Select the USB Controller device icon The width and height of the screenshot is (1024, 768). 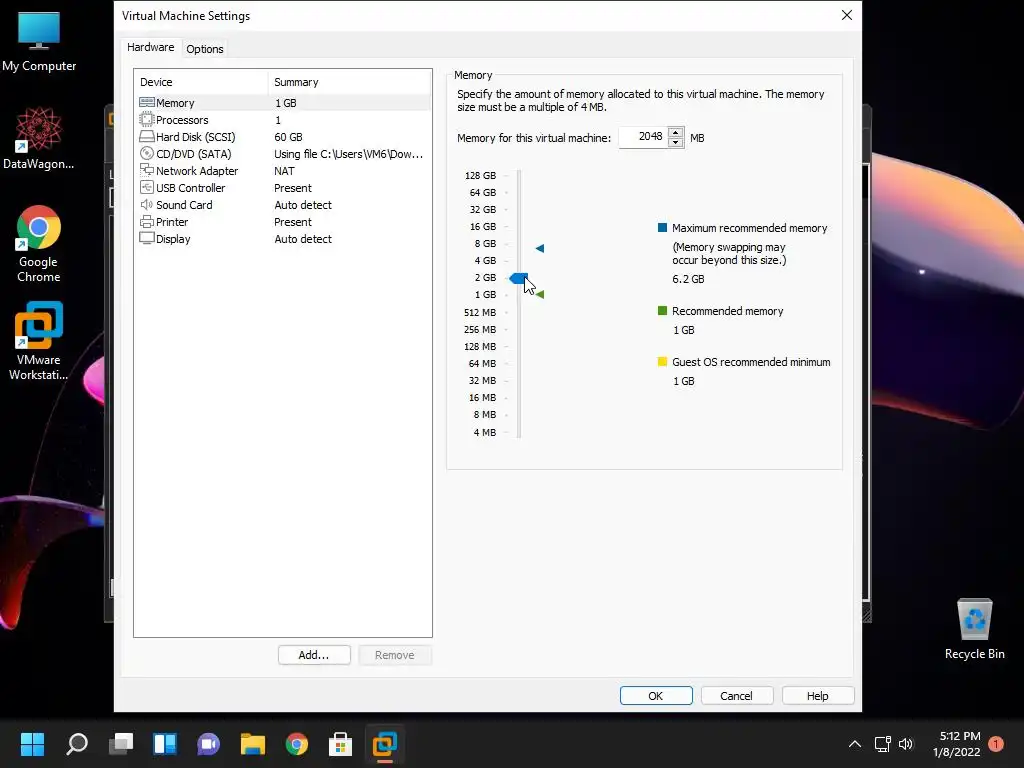point(147,187)
